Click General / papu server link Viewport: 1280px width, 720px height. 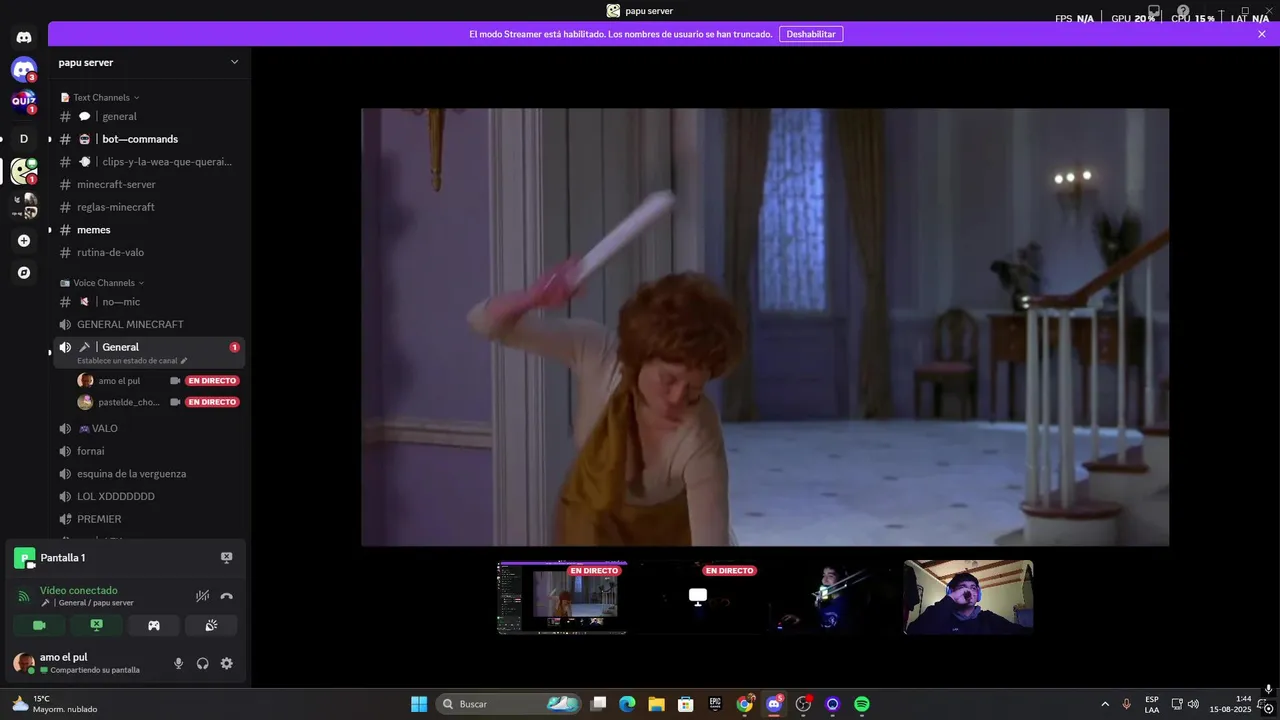pyautogui.click(x=96, y=603)
